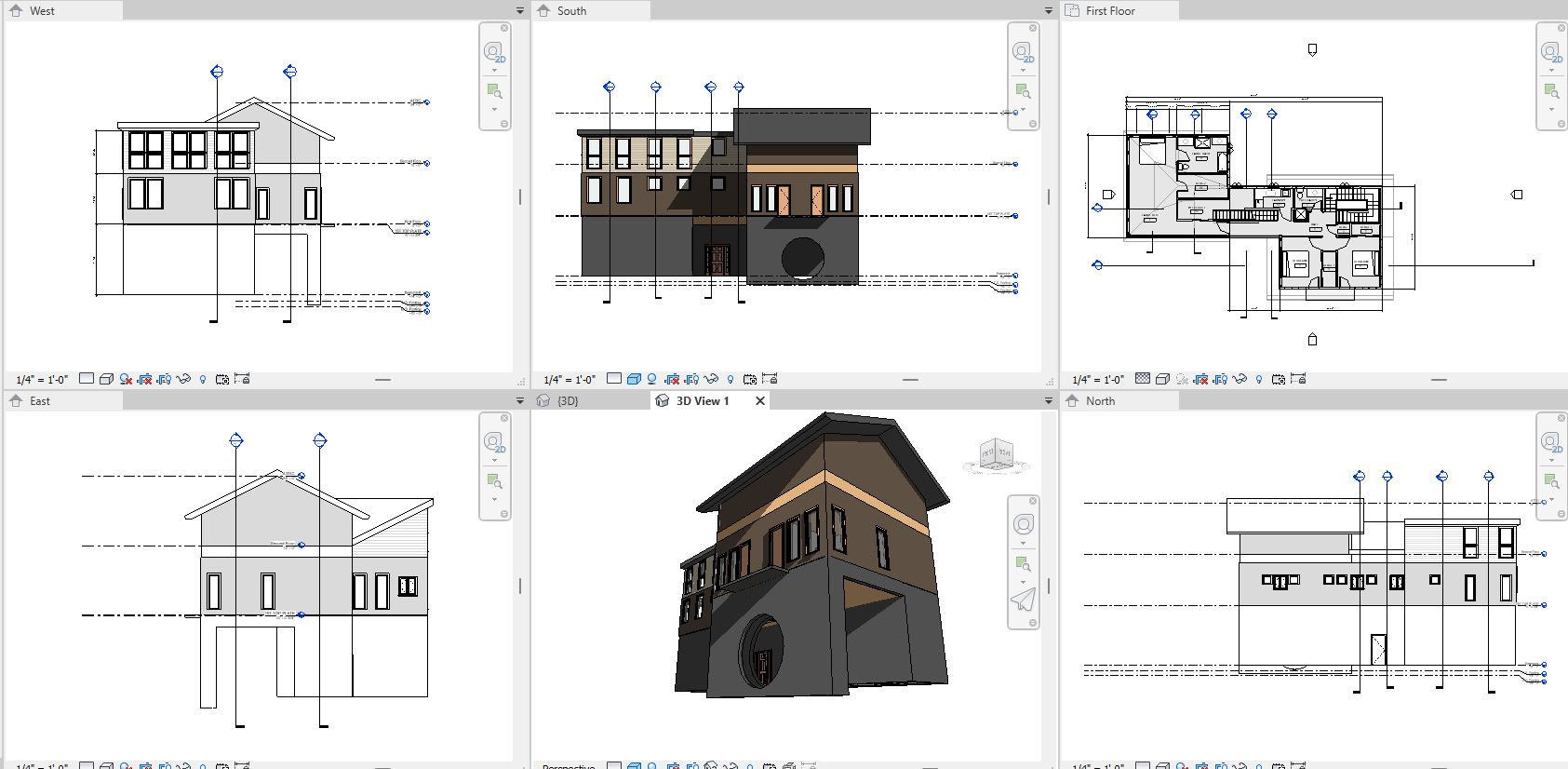This screenshot has height=769, width=1568.
Task: Open Visual Style in South view
Action: (634, 379)
